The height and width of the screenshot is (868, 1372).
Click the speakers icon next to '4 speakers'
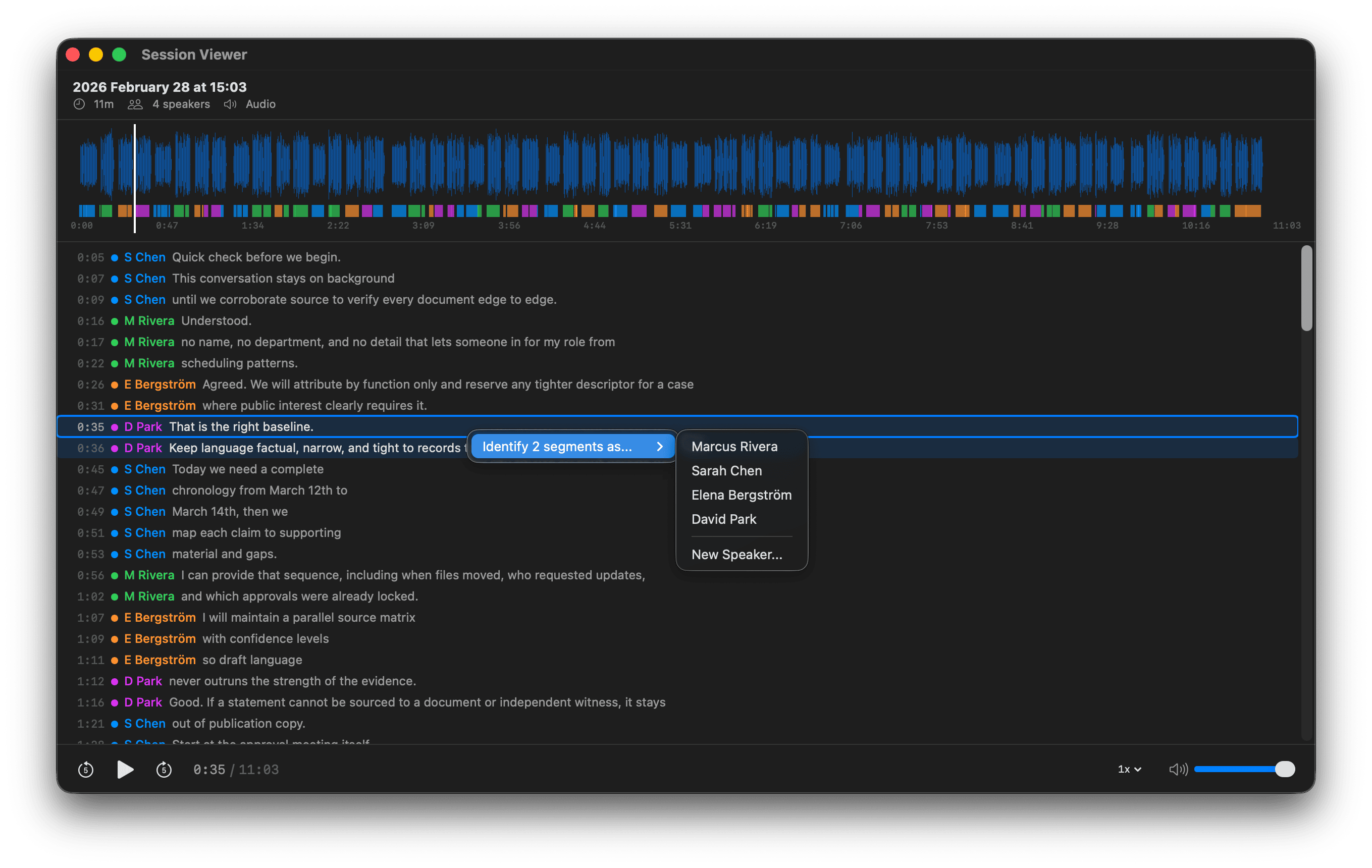(x=135, y=104)
